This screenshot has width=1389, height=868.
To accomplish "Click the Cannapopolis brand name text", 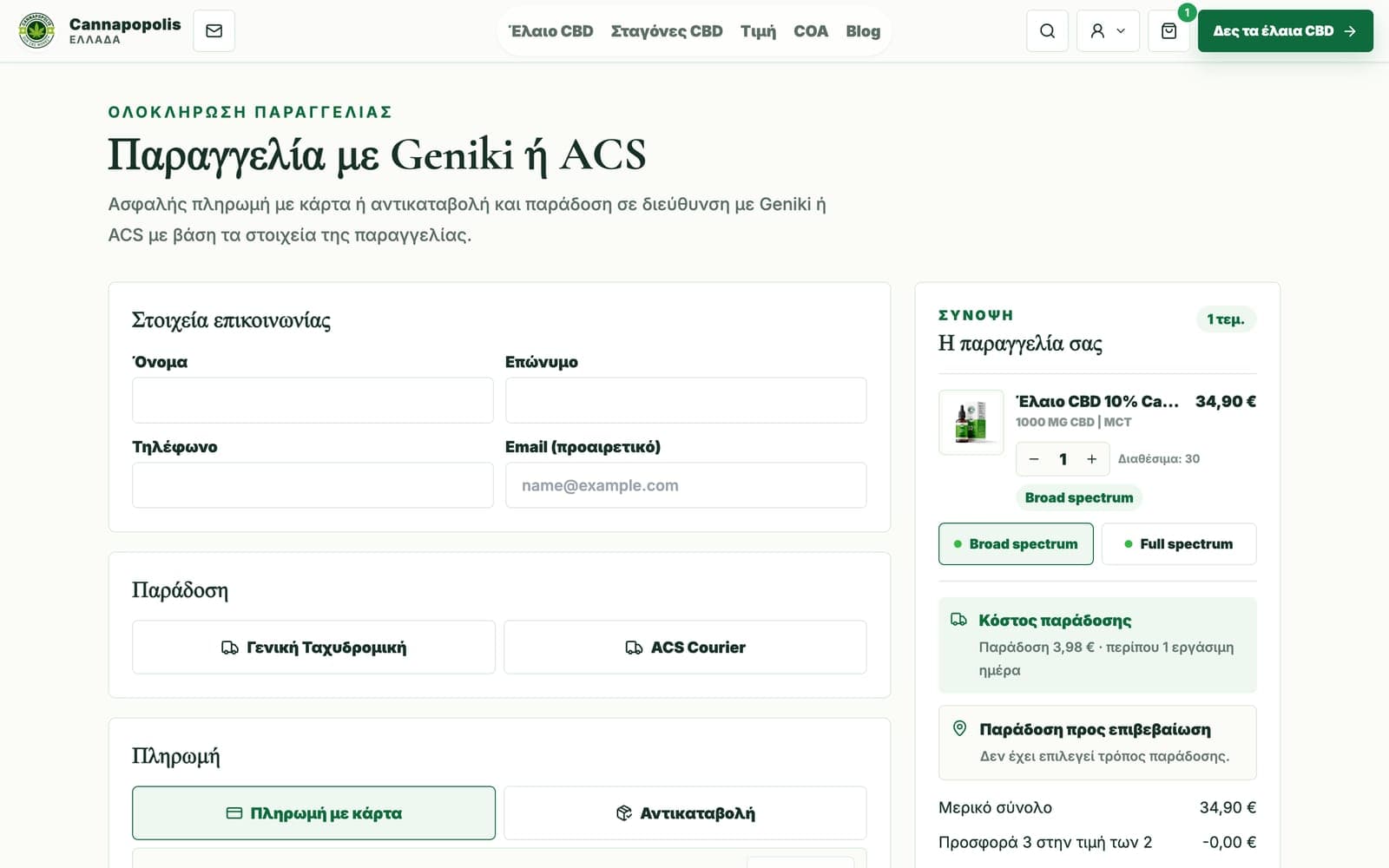I will 125,24.
